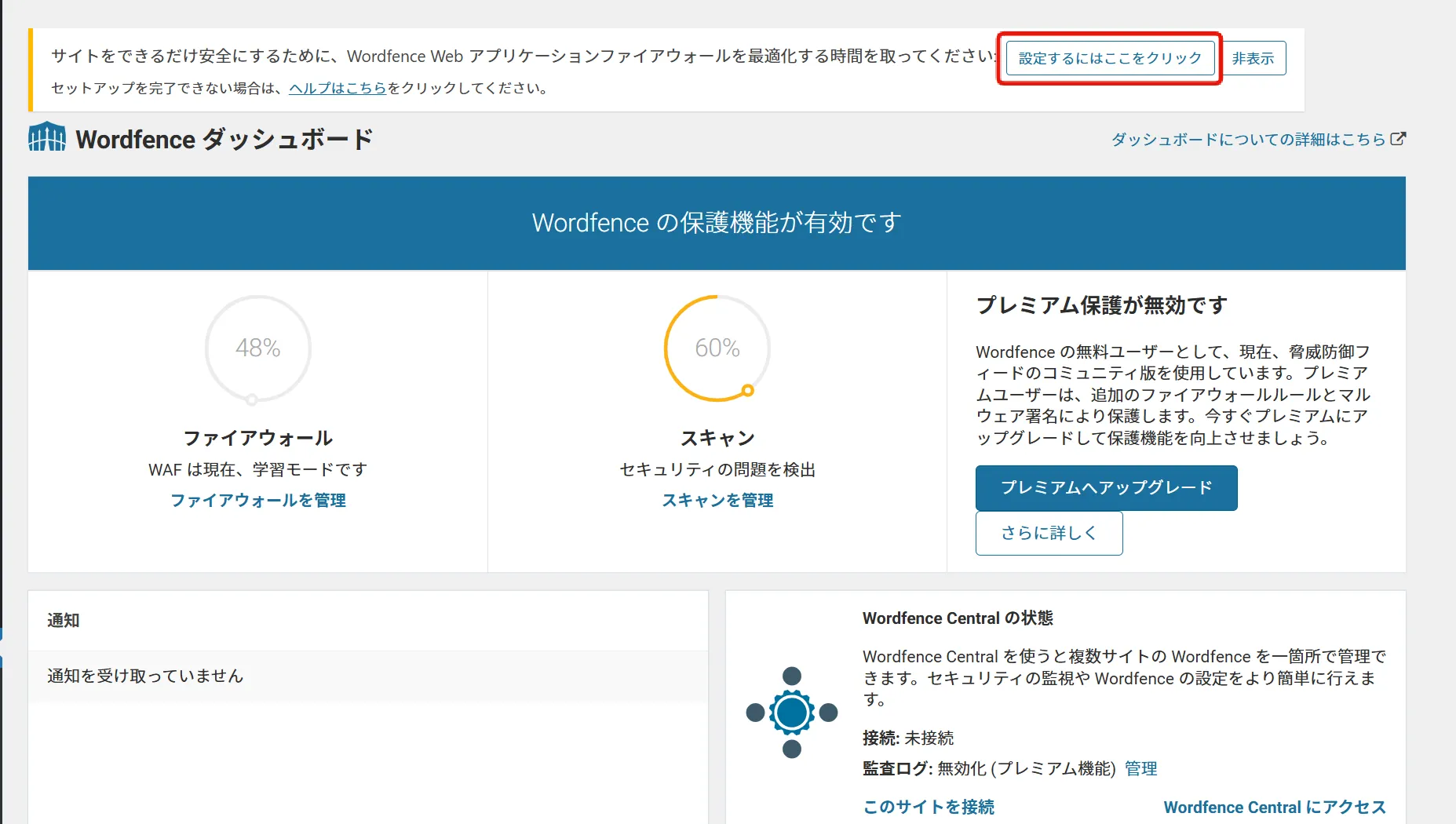Screen dimensions: 1456x824
Task: Open 設定するにはここをクリック setup button
Action: [x=1108, y=57]
